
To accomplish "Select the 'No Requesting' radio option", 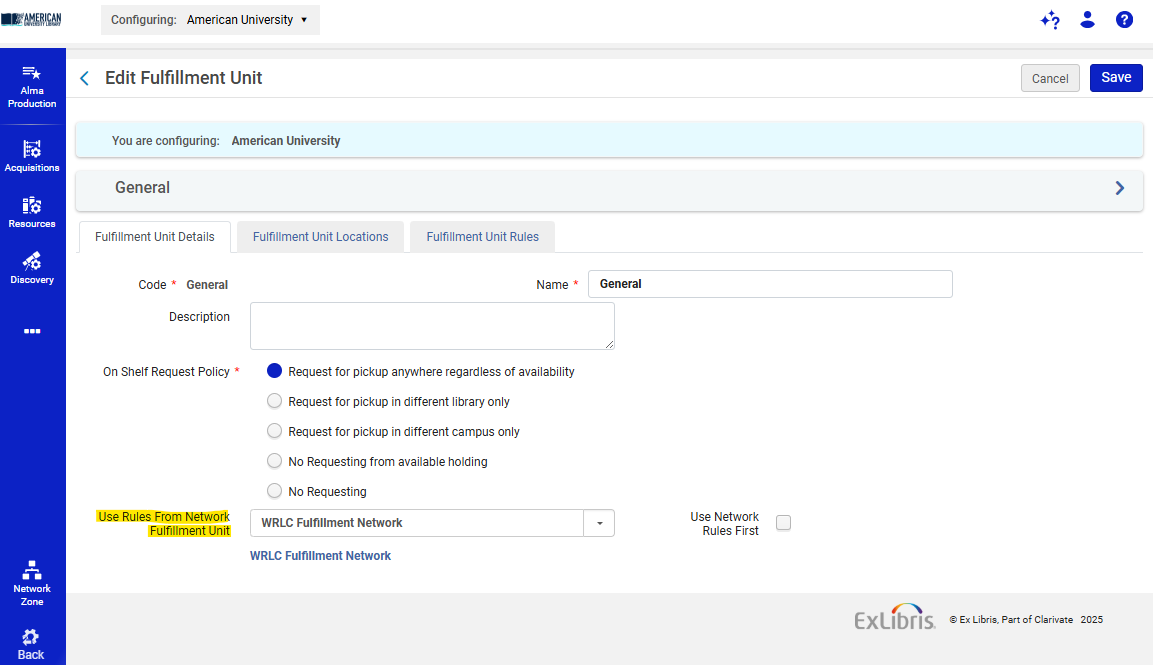I will 275,492.
